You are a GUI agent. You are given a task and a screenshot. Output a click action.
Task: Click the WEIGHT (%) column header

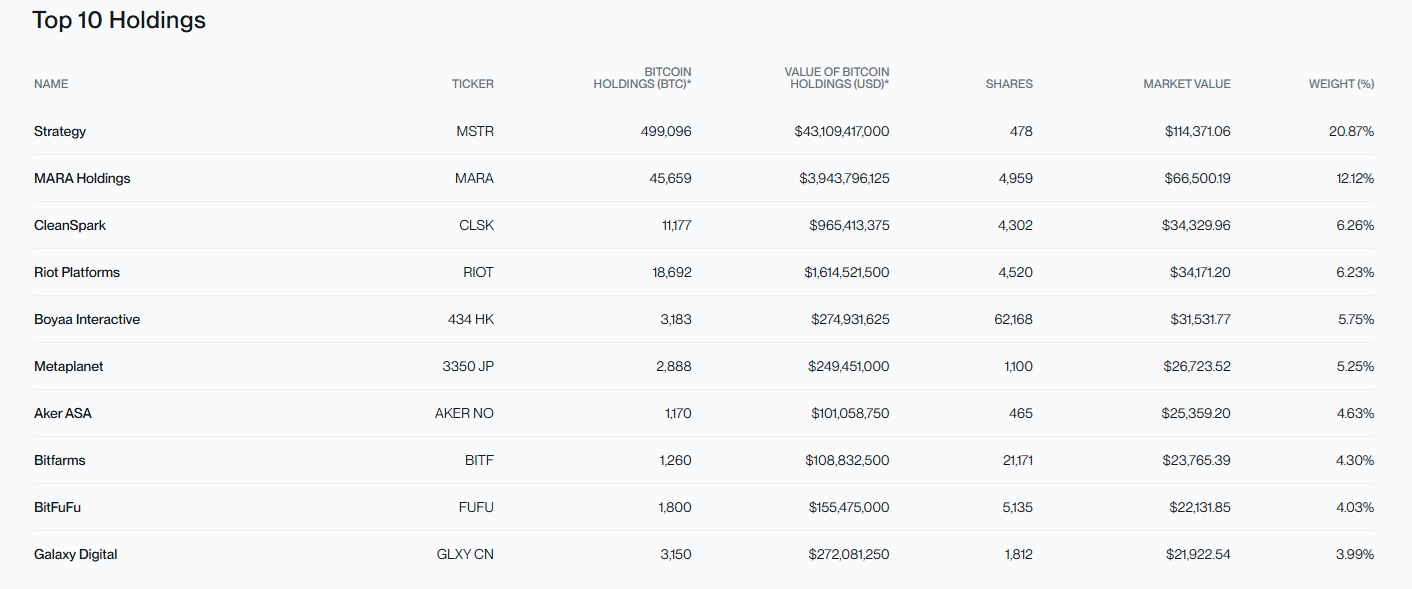coord(1341,84)
